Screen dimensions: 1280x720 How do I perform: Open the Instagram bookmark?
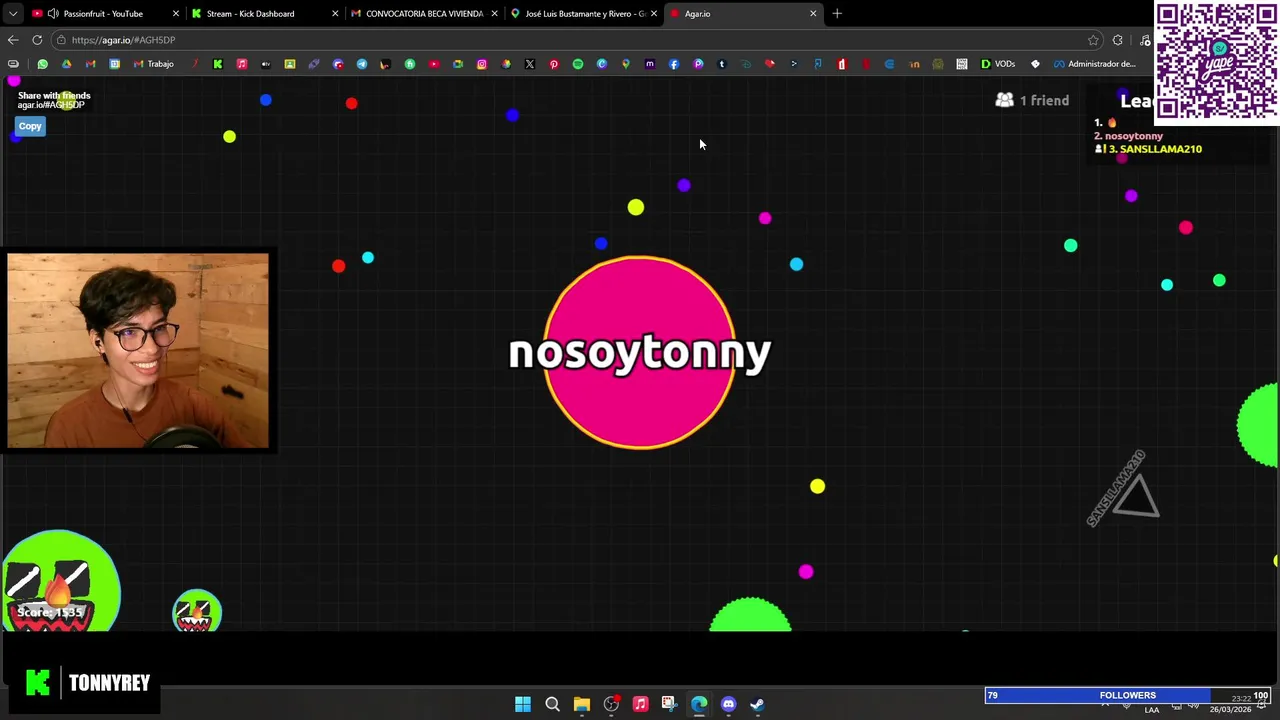click(482, 64)
